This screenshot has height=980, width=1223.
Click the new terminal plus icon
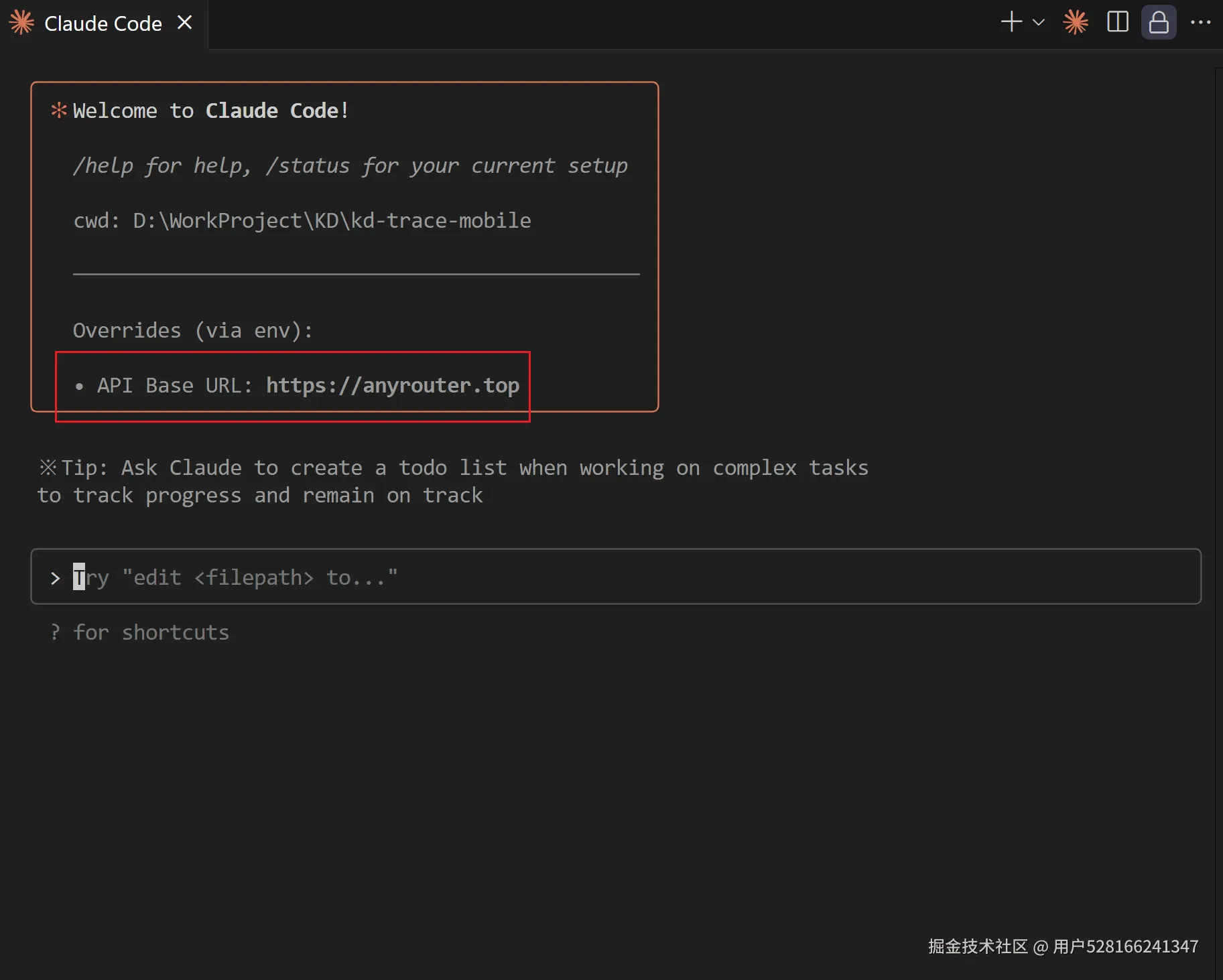pyautogui.click(x=1011, y=22)
